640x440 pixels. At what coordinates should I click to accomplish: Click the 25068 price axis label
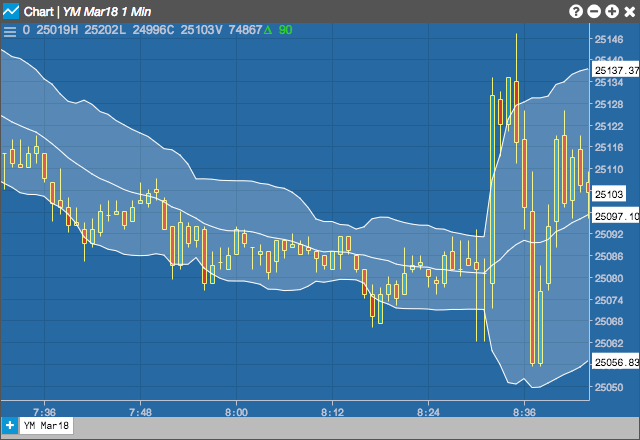pos(609,321)
